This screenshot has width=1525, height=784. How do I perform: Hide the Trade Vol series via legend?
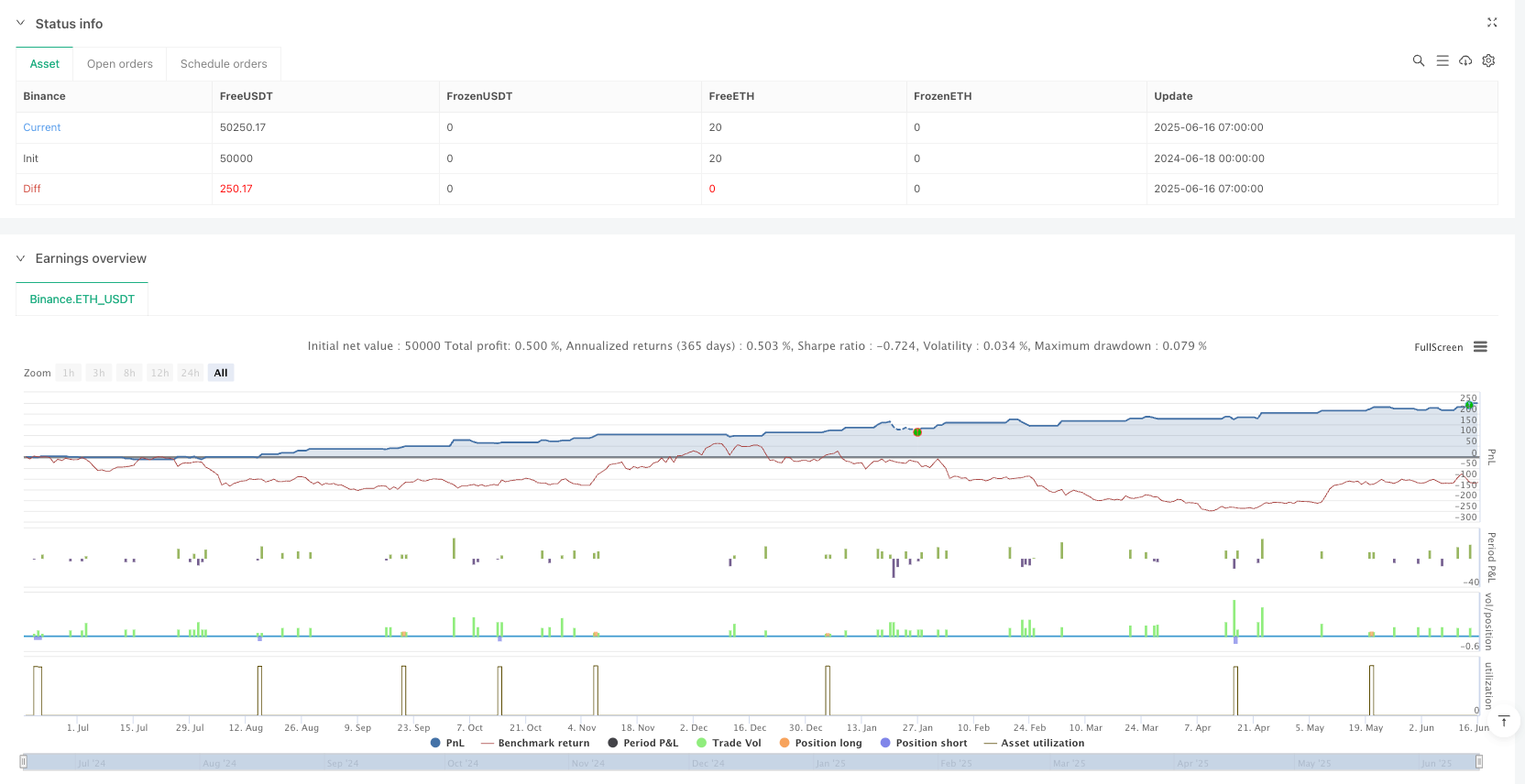729,743
